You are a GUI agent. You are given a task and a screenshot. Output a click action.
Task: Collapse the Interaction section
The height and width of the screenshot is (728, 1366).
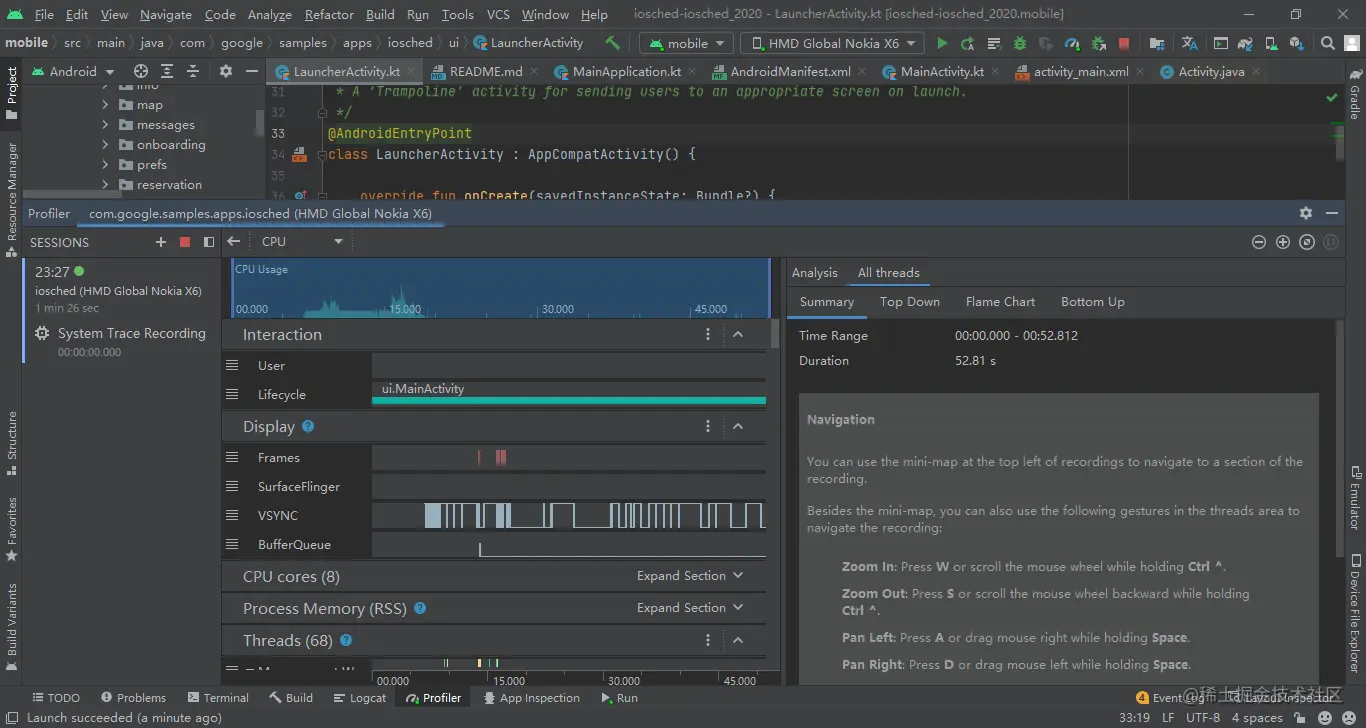point(738,334)
